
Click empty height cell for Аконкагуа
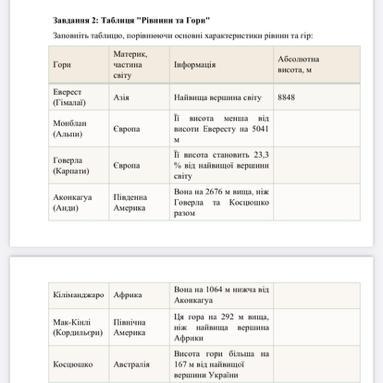(317, 202)
